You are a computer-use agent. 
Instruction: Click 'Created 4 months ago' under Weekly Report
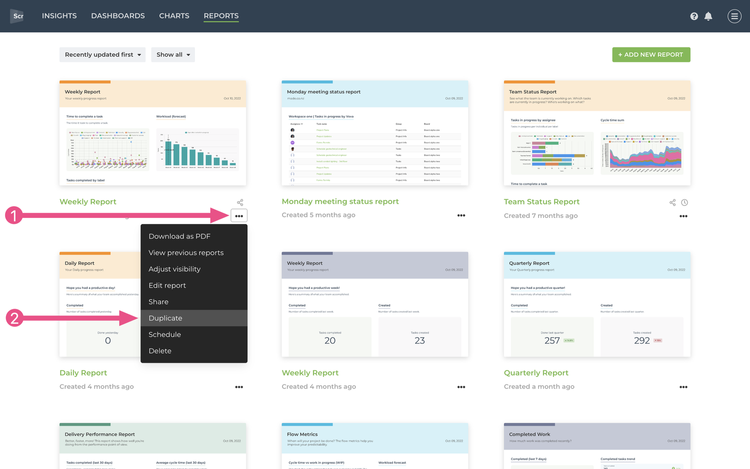pos(319,386)
